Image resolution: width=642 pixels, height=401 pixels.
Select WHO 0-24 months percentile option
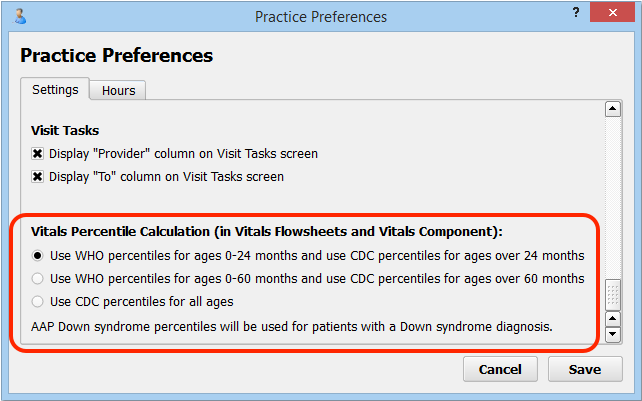point(37,256)
